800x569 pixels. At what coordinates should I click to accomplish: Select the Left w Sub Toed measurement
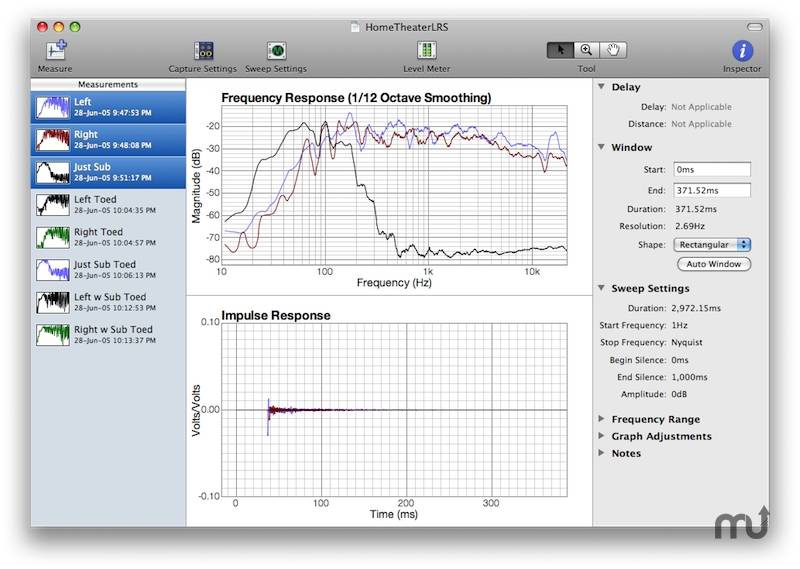click(x=108, y=303)
